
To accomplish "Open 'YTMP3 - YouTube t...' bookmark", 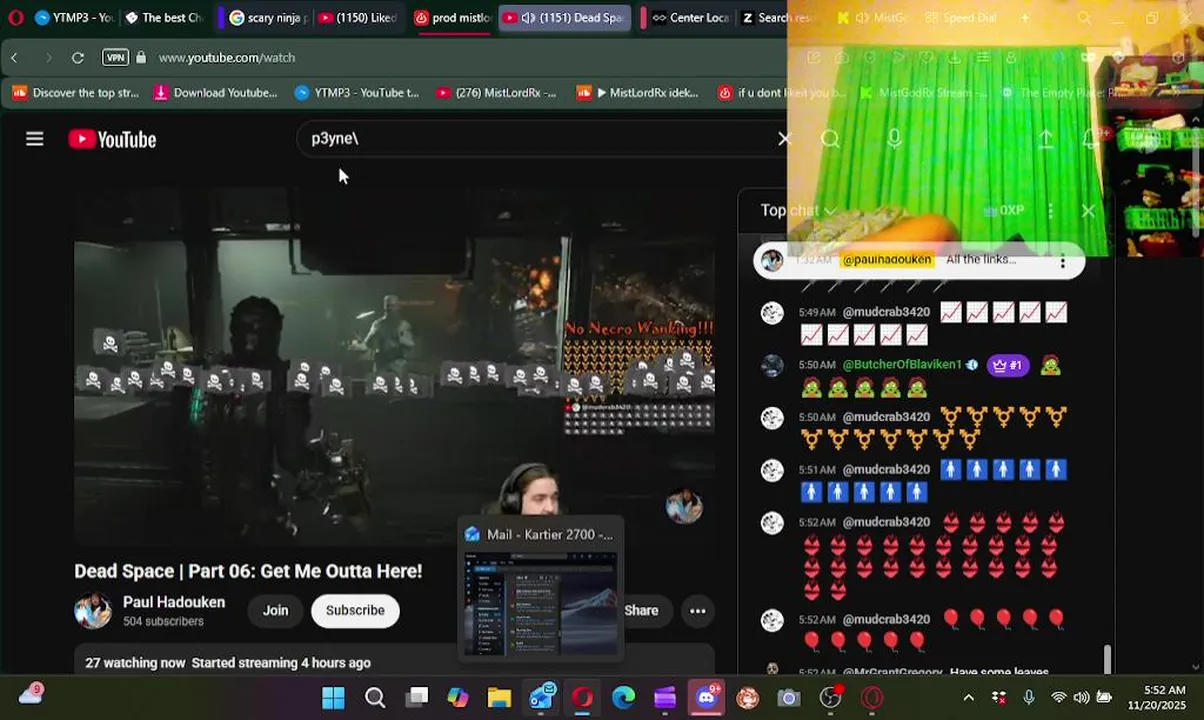I will click(356, 93).
